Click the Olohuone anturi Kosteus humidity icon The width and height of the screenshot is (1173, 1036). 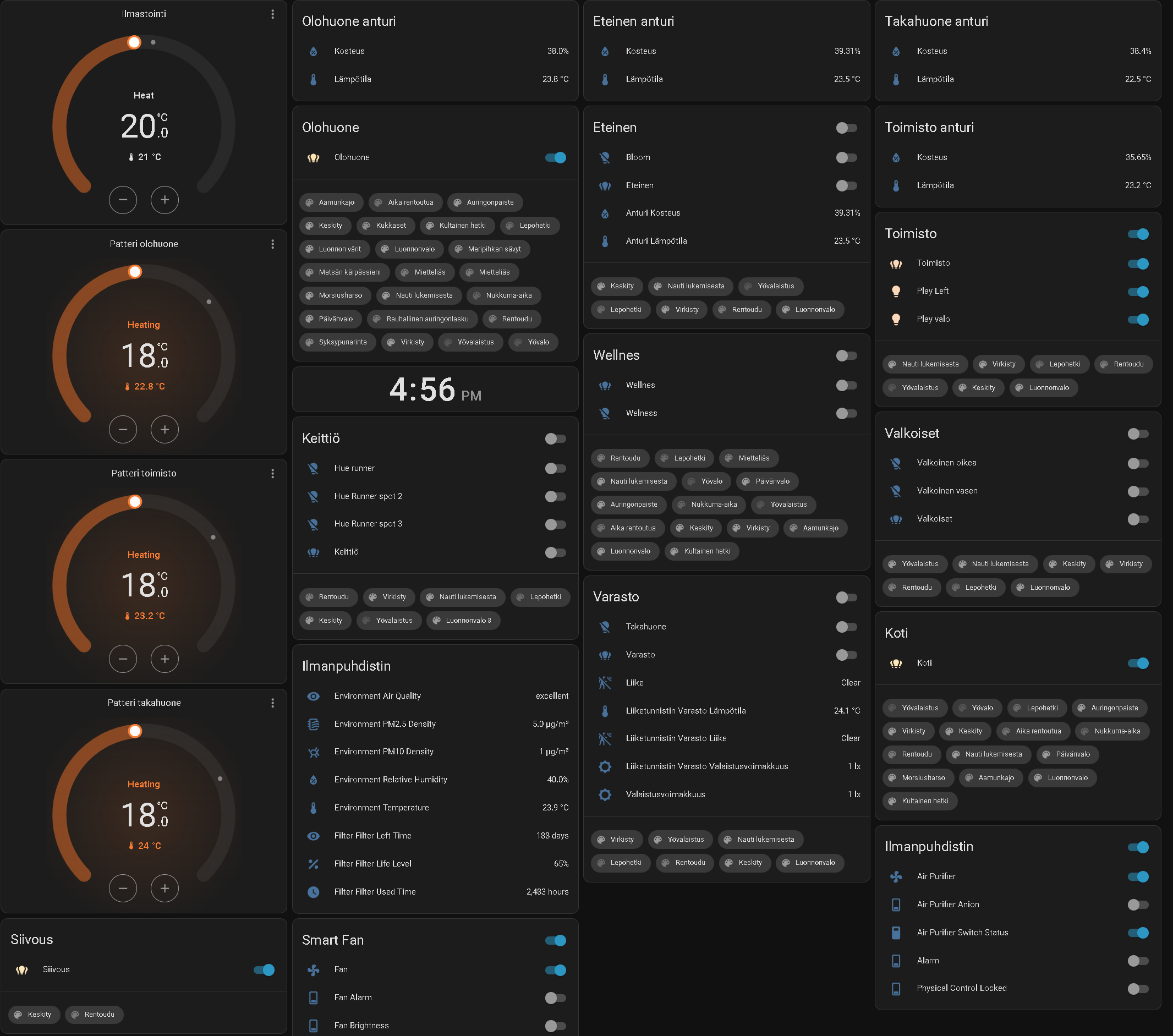pyautogui.click(x=314, y=51)
